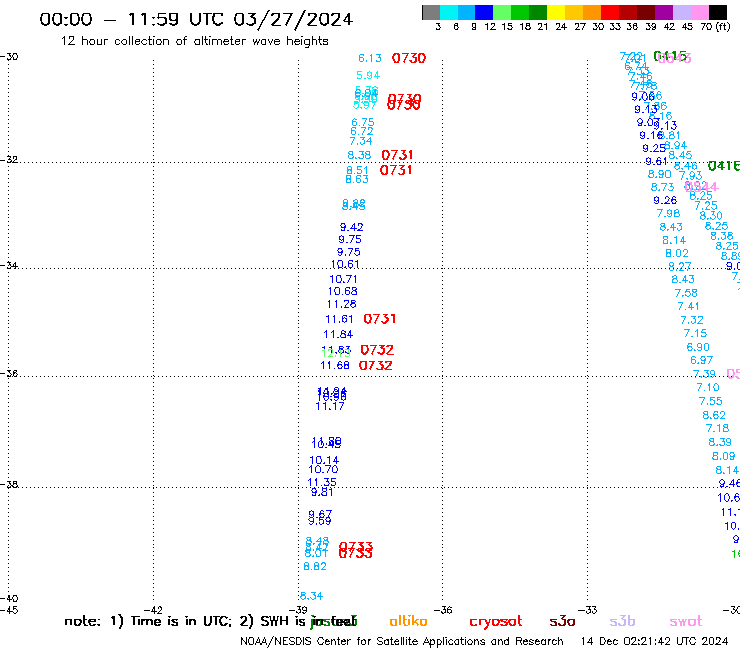Click the wave height value 11.28
The image size is (740, 650).
click(x=341, y=304)
